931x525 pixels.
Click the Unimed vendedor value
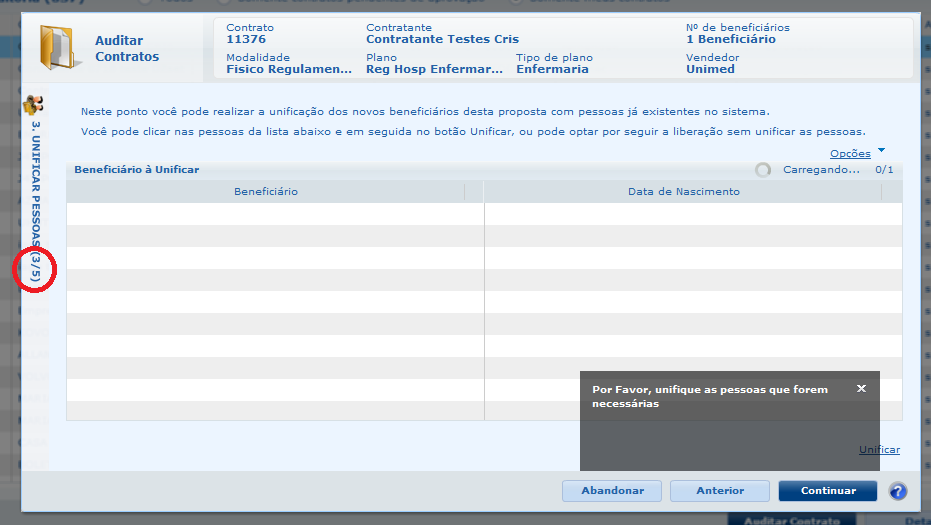coord(710,69)
